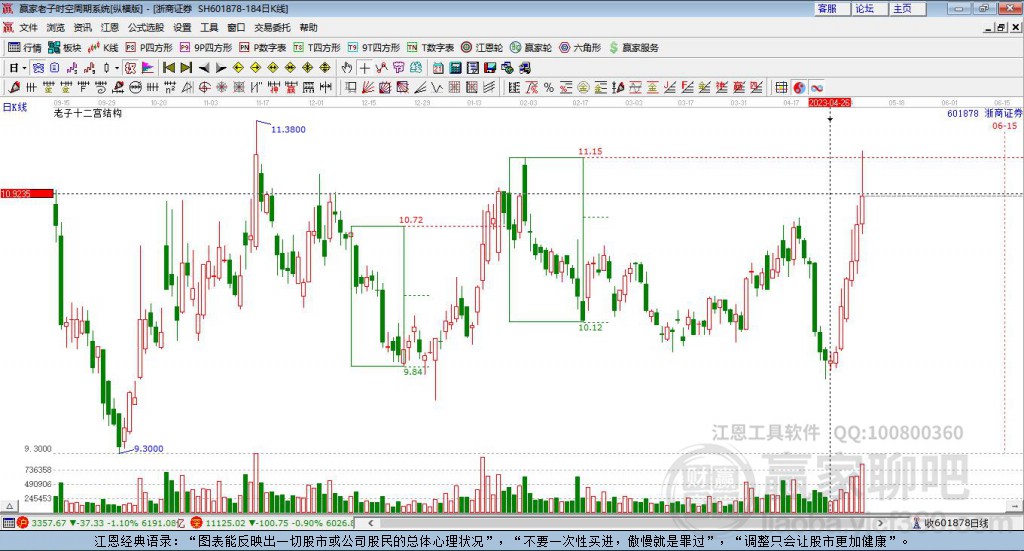The image size is (1024, 551).
Task: Open the 工具 menu
Action: [209, 27]
